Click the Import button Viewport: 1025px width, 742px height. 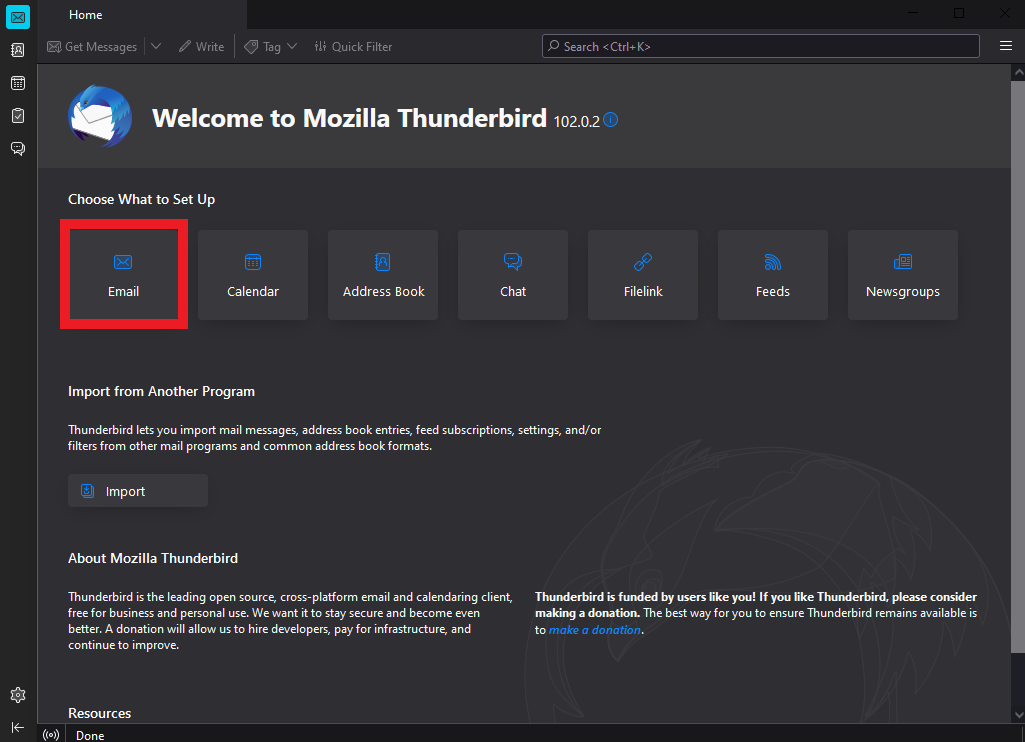[x=138, y=491]
